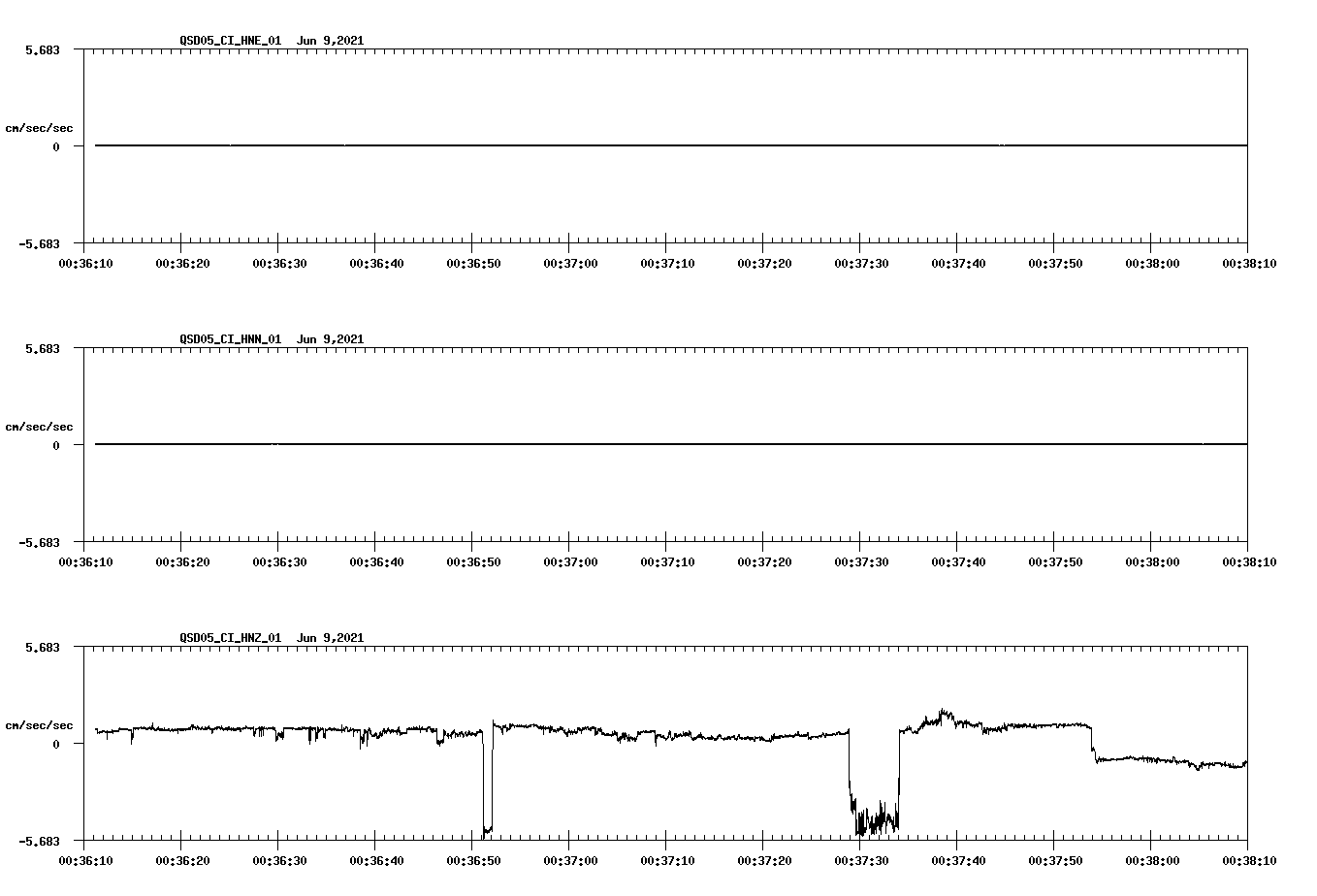Click the 00:37:30 time label under HNN plot
The width and height of the screenshot is (1317, 896).
(x=861, y=561)
